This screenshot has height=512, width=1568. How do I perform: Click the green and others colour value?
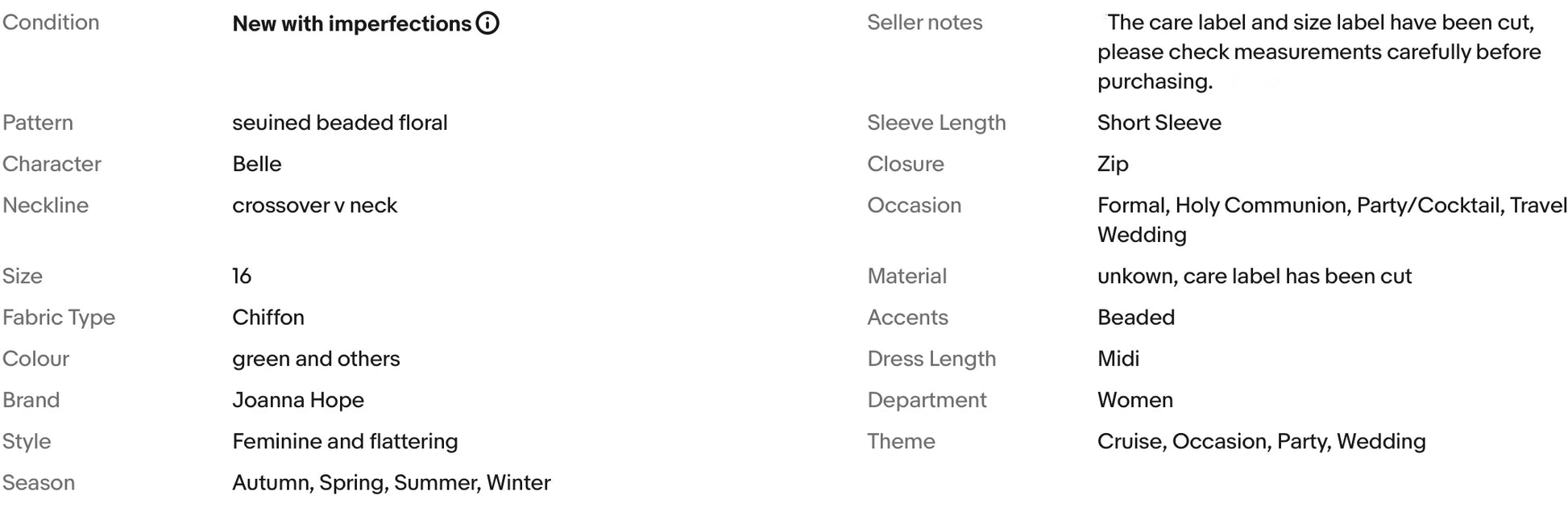coord(316,359)
